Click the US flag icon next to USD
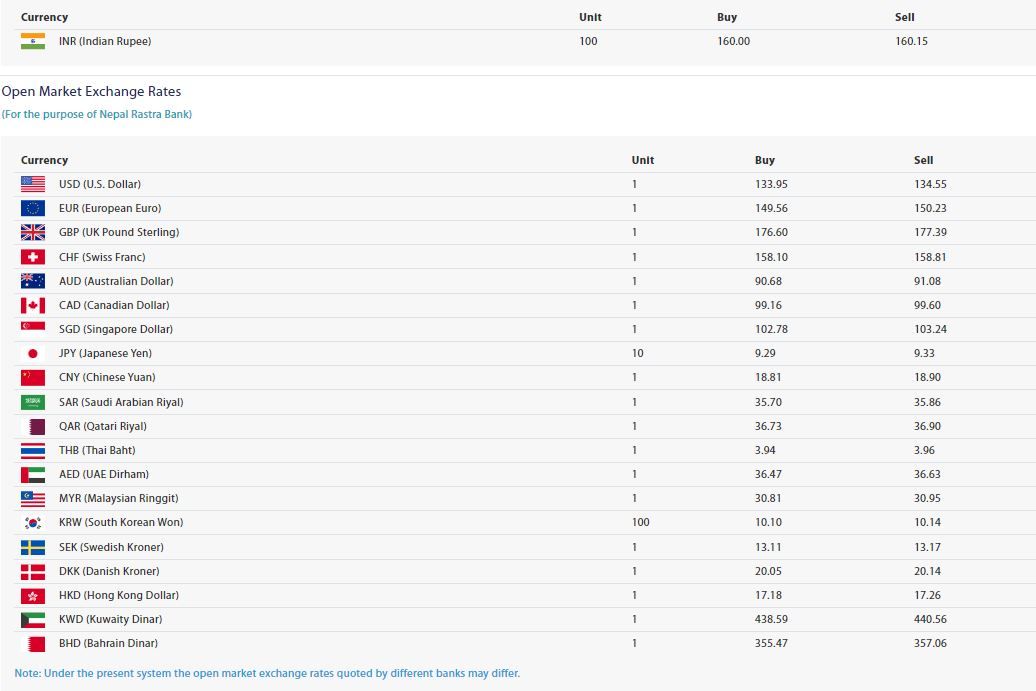1036x691 pixels. click(32, 184)
